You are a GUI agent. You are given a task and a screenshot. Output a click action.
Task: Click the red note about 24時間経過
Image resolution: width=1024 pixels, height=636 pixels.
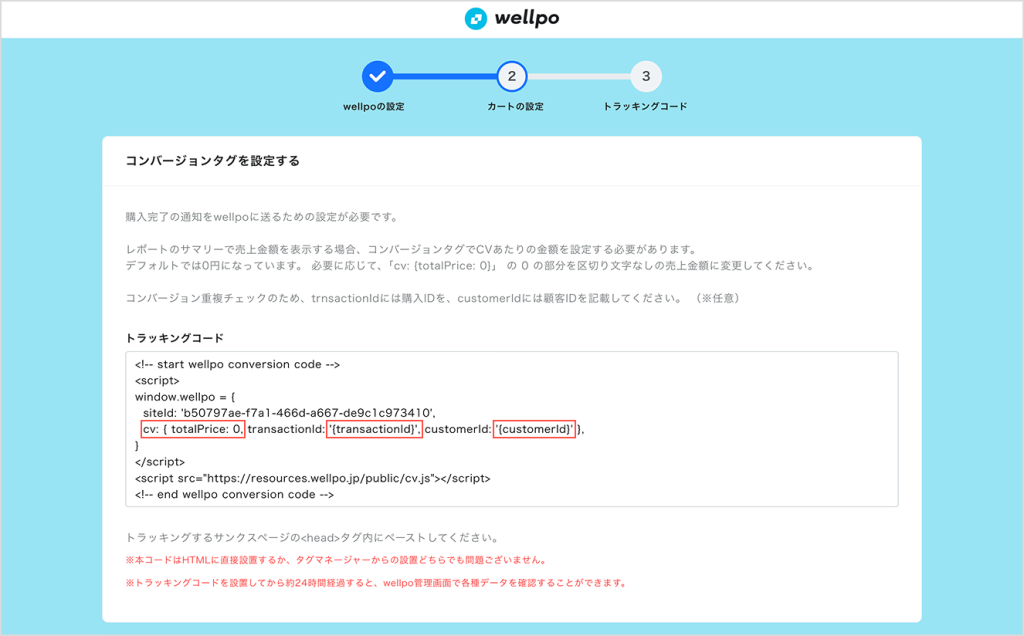pos(376,582)
